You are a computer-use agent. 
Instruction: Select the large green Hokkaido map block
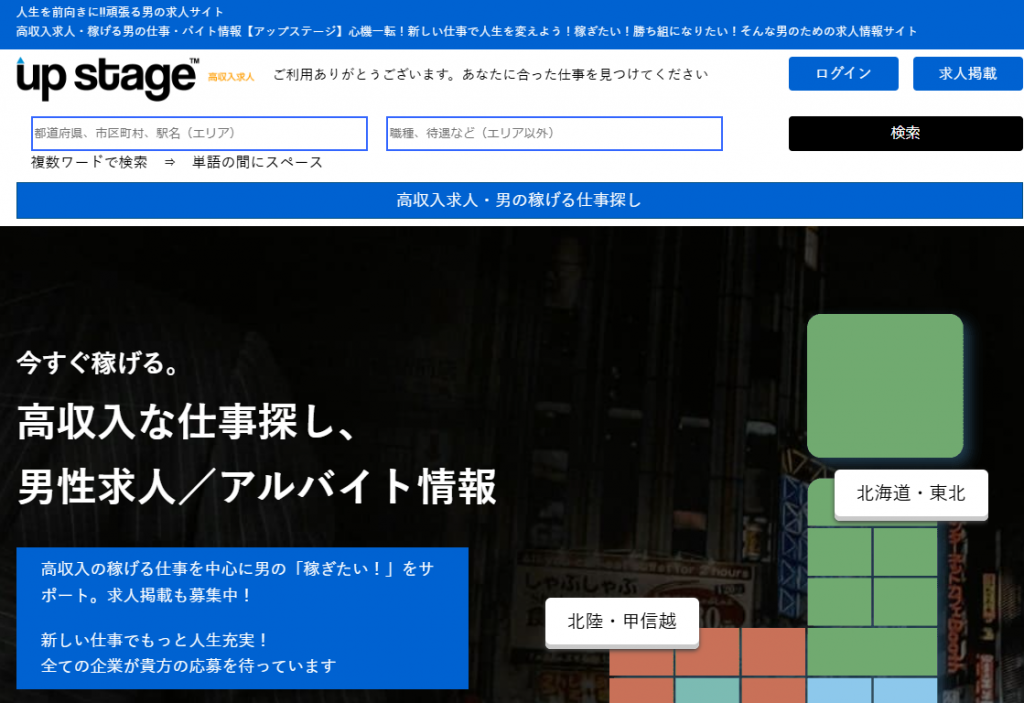(x=884, y=386)
